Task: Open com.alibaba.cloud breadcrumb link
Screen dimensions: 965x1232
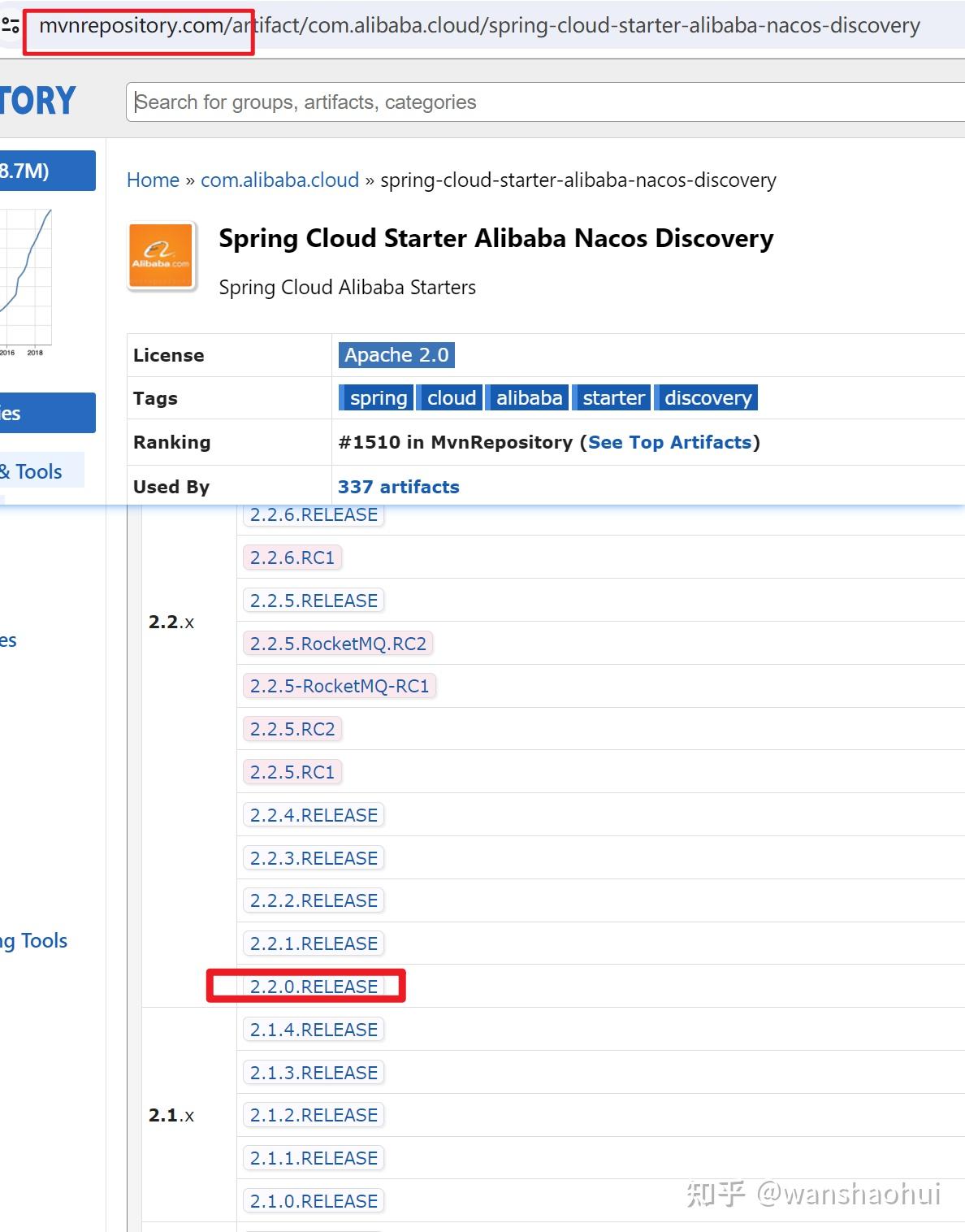Action: (279, 180)
